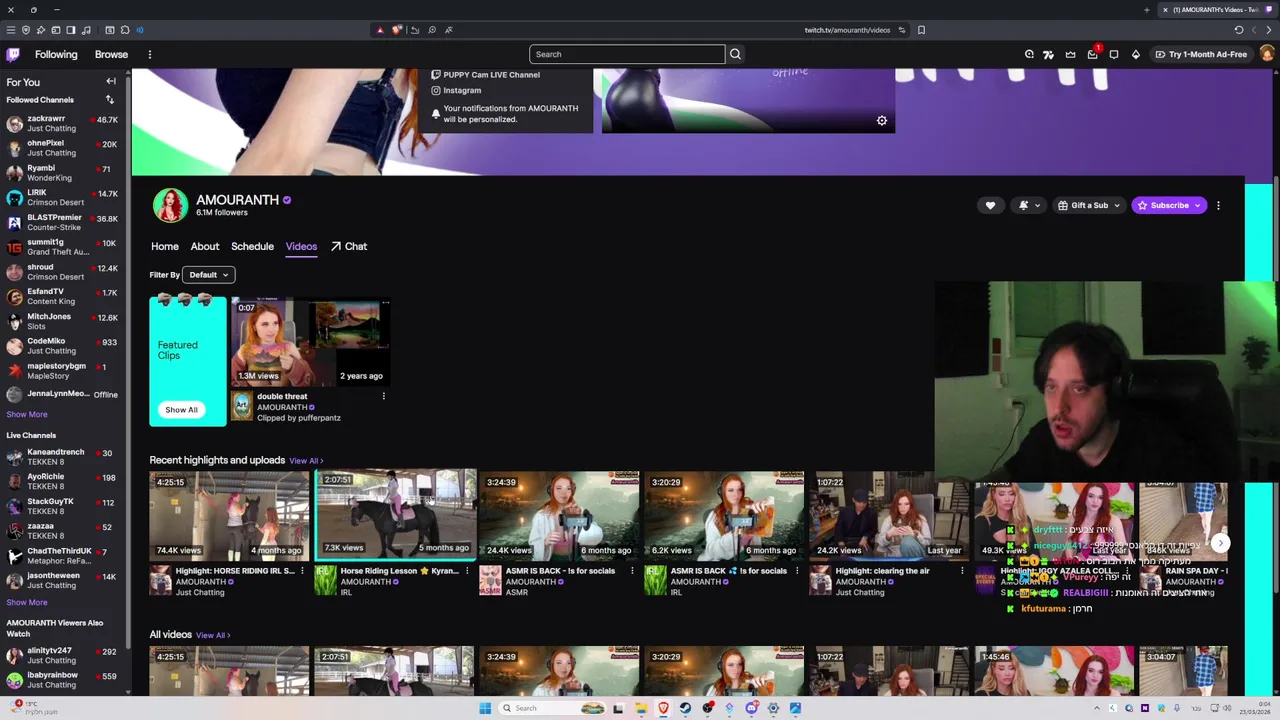Screen dimensions: 1280x720
Task: Open options for the double threat clip
Action: (x=383, y=396)
